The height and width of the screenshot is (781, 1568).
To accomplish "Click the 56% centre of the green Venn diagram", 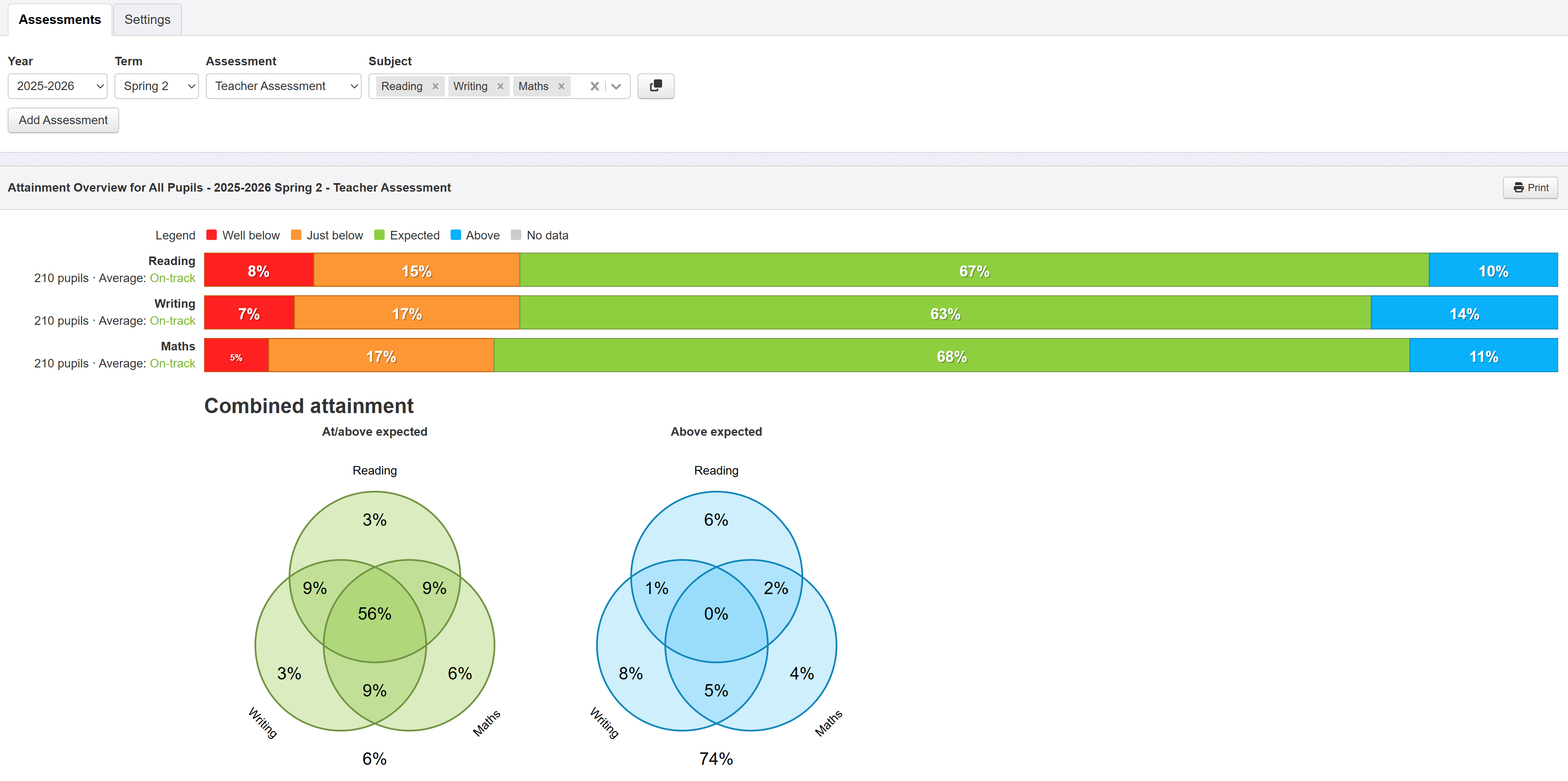I will tap(374, 613).
